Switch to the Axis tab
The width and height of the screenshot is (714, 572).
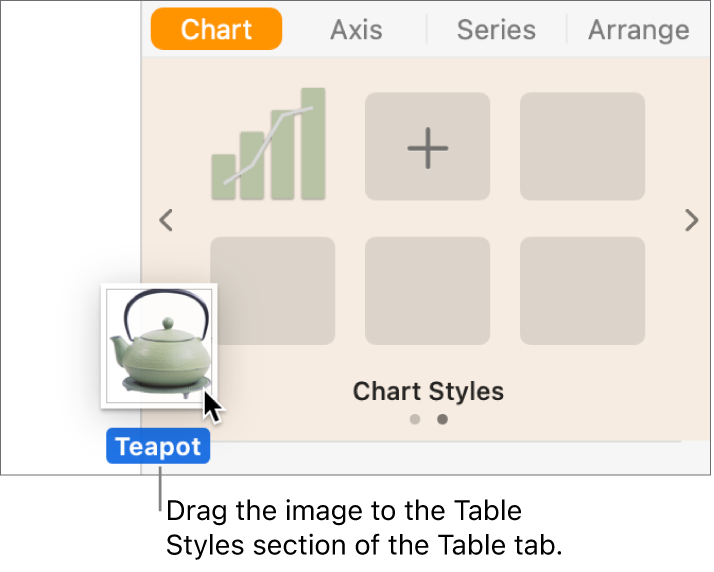pos(356,30)
